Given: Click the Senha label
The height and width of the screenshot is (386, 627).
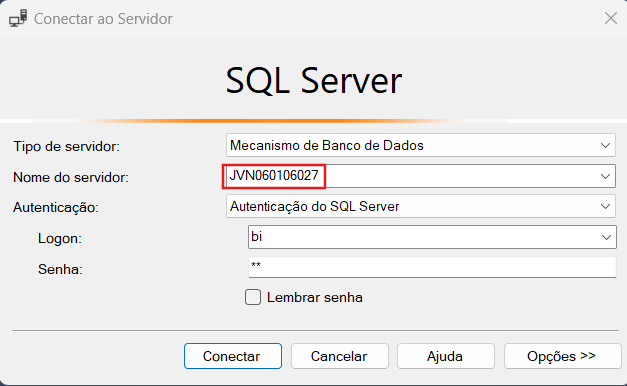Looking at the screenshot, I should point(60,269).
